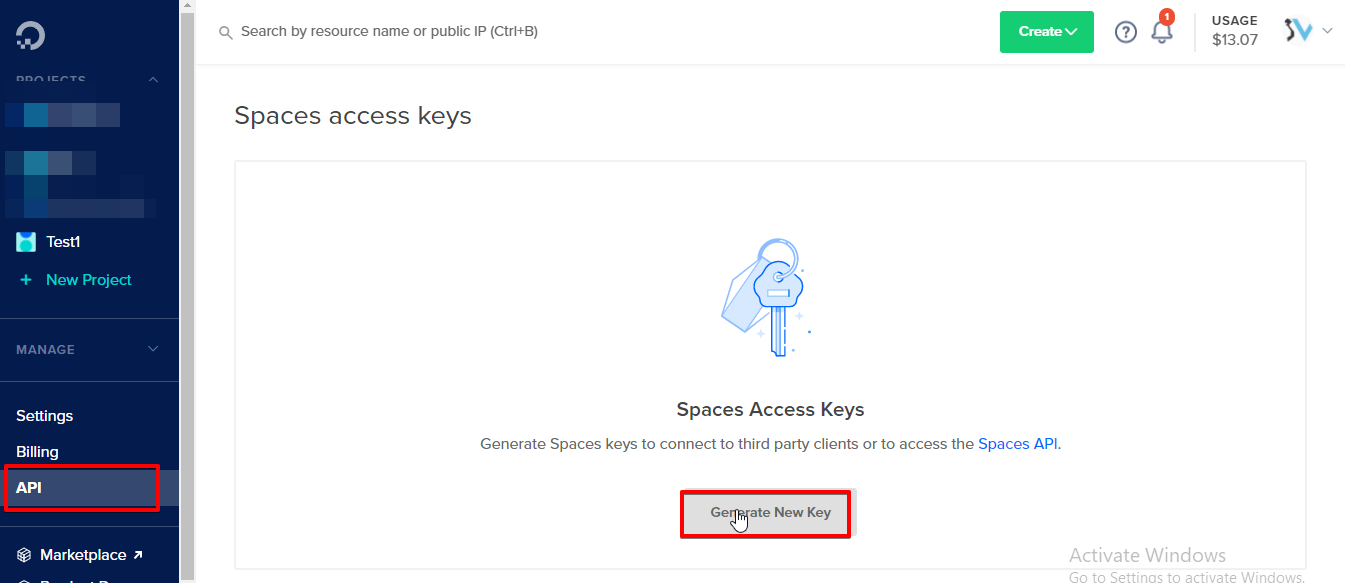Click the DigitalOcean logo icon
Image resolution: width=1345 pixels, height=583 pixels.
[x=30, y=36]
